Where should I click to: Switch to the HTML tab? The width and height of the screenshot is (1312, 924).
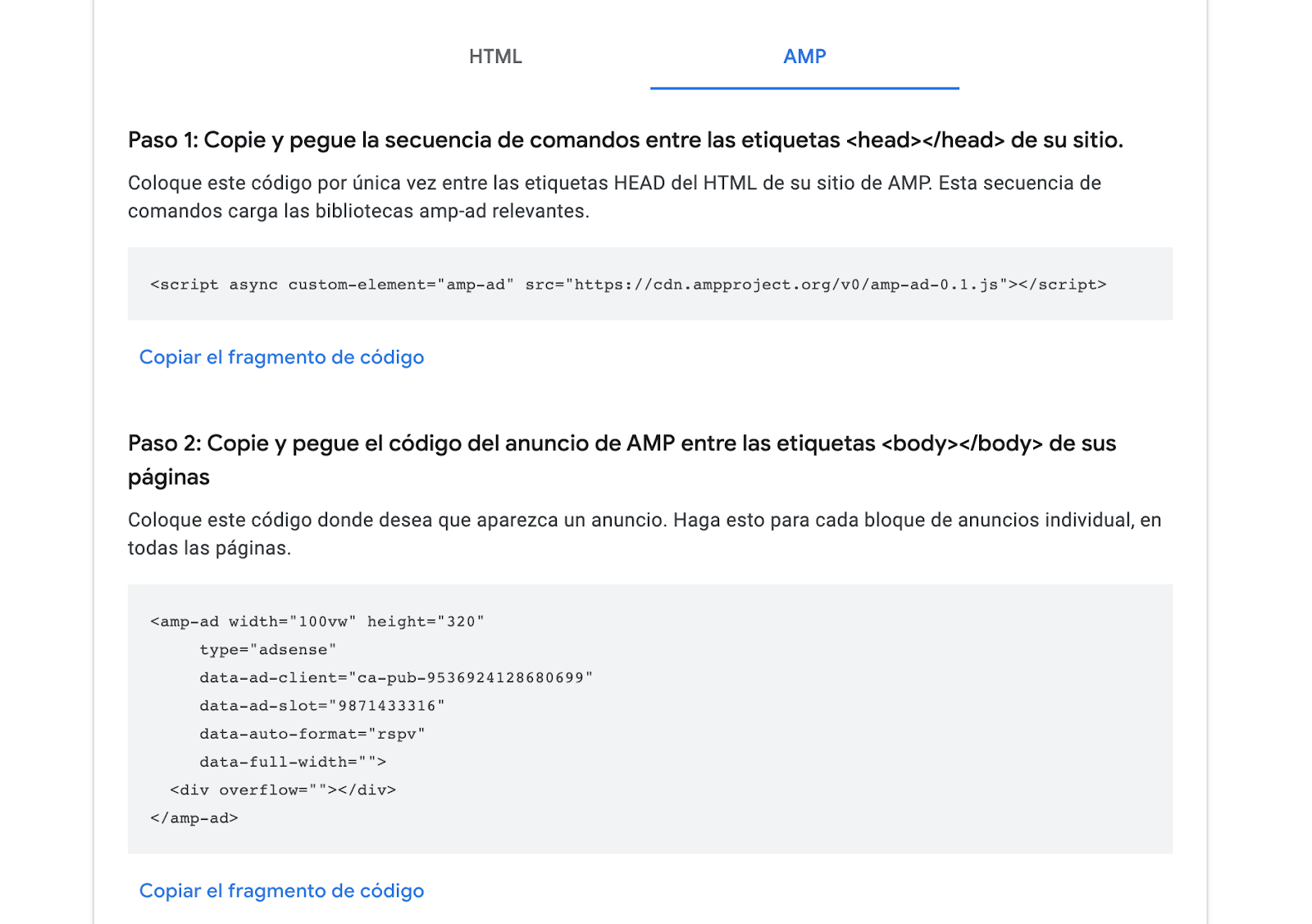(x=495, y=57)
